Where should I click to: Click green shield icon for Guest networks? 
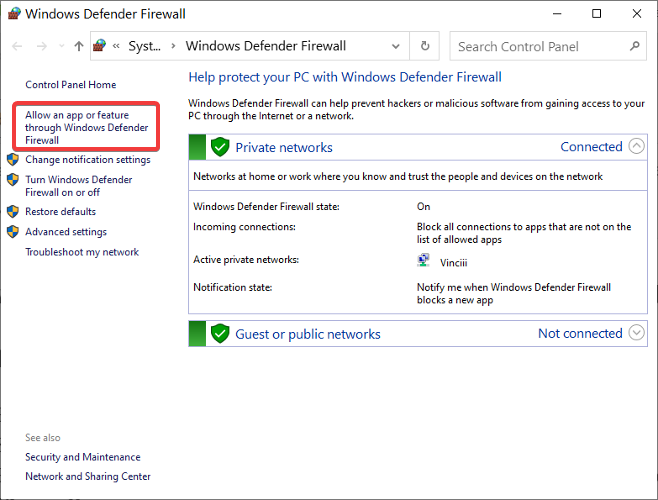pos(220,334)
